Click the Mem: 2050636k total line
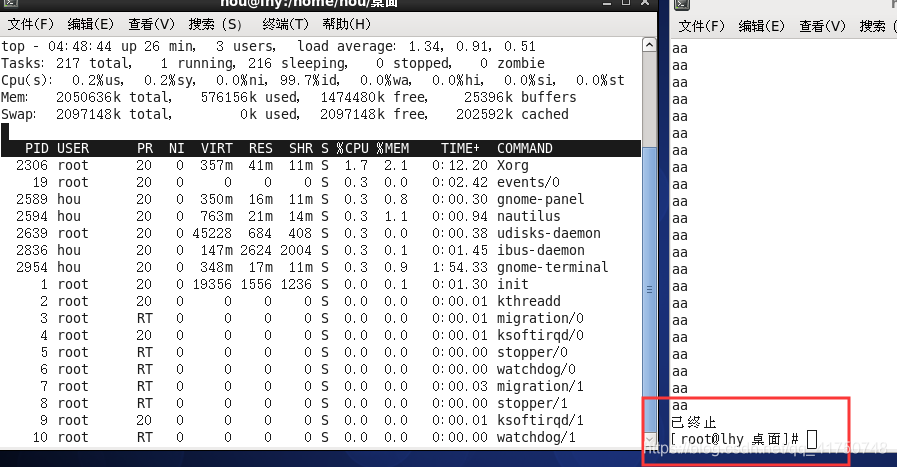 289,97
